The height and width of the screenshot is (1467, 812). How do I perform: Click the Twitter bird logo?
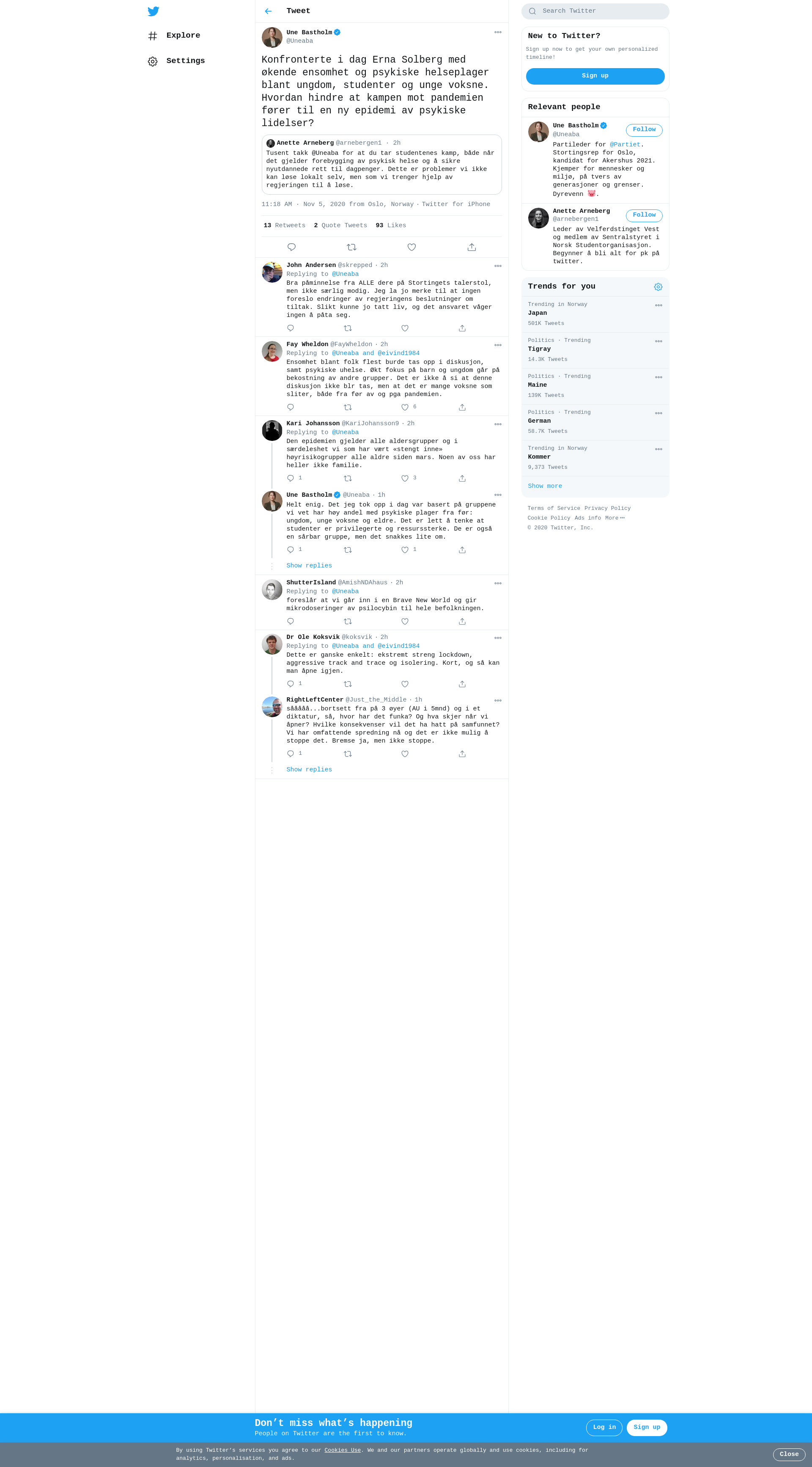(153, 11)
